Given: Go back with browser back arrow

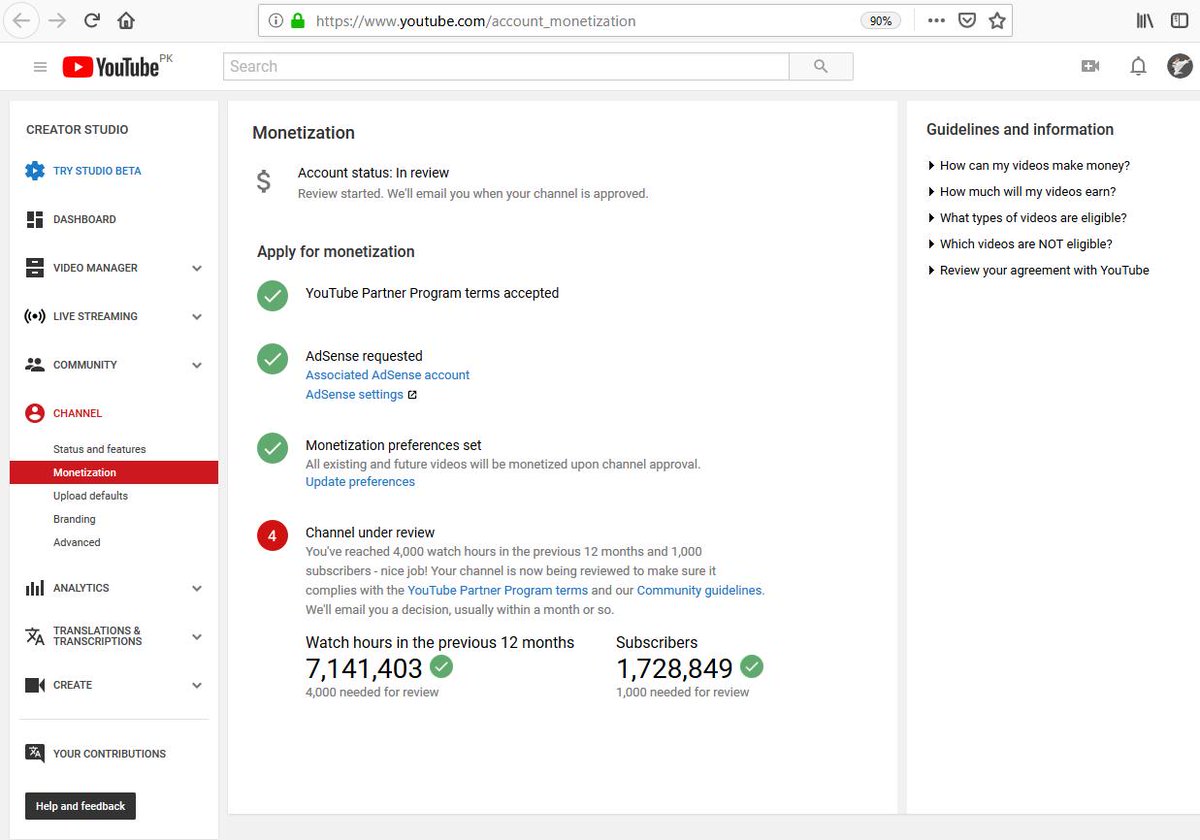Looking at the screenshot, I should tap(21, 20).
